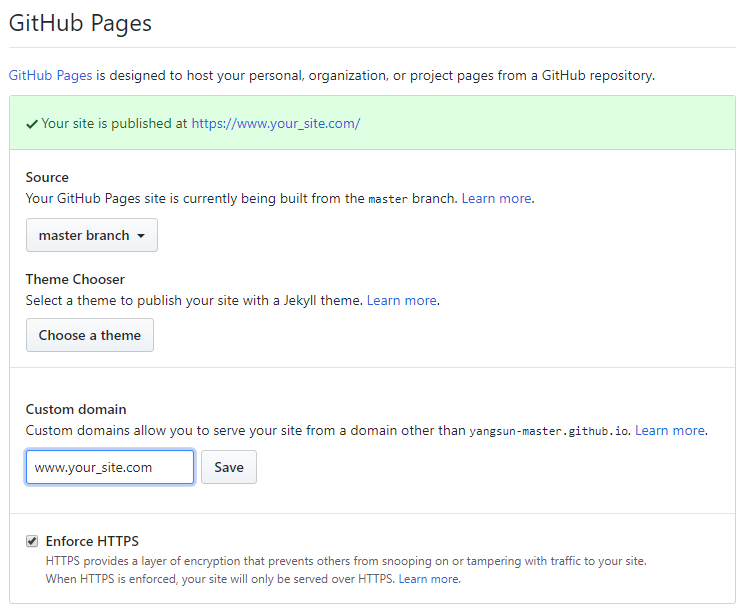
Task: Click the Source section heading
Action: 47,177
